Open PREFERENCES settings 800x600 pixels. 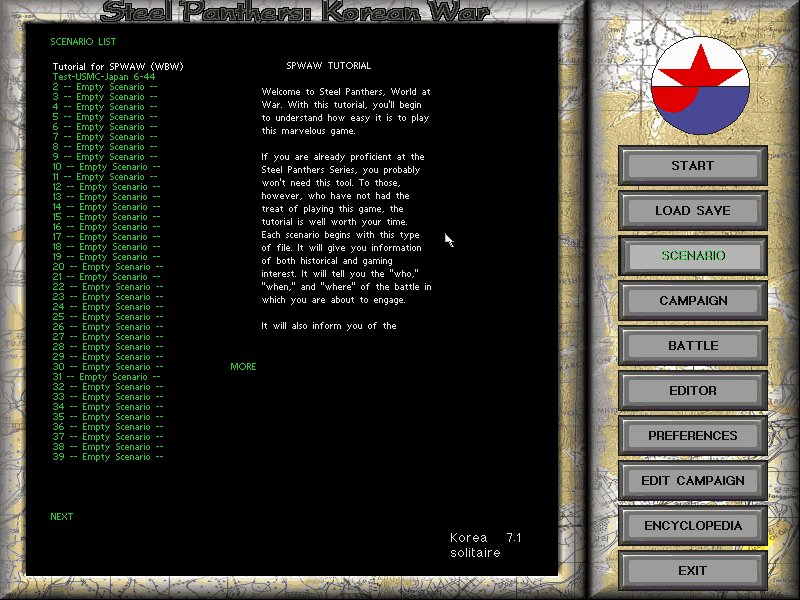693,435
